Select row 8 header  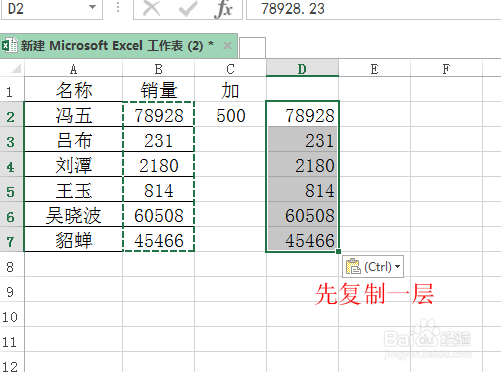tap(12, 264)
